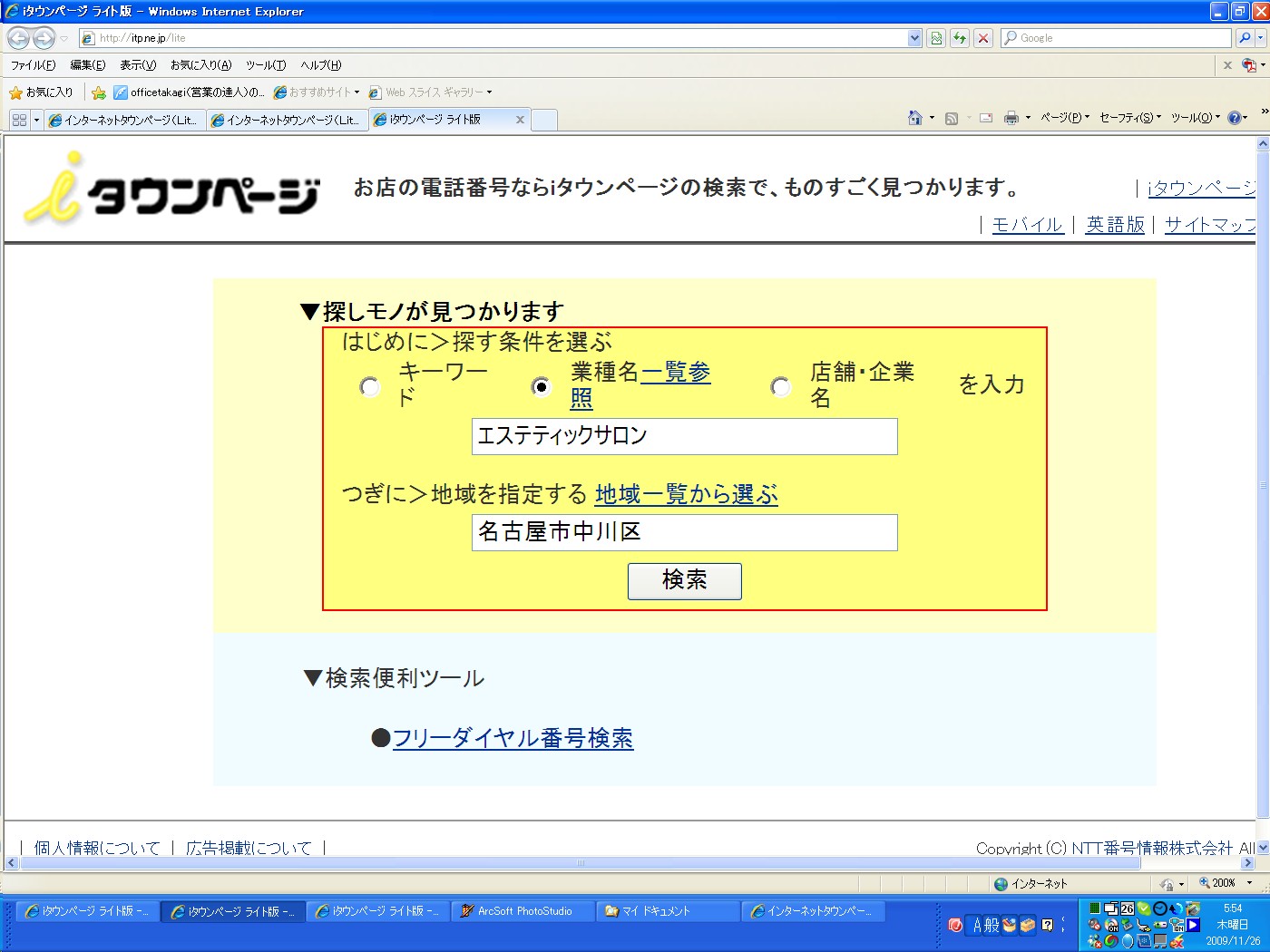Screen dimensions: 1270x952
Task: Open the お気に入り favorites star button
Action: coord(41,92)
